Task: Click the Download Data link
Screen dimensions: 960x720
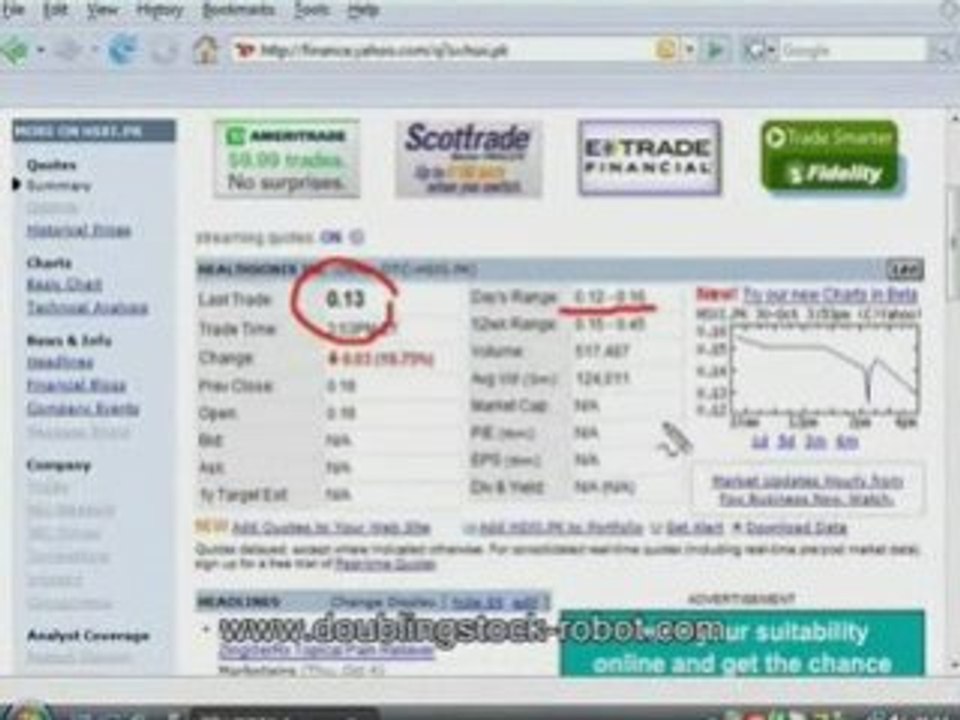Action: click(797, 527)
